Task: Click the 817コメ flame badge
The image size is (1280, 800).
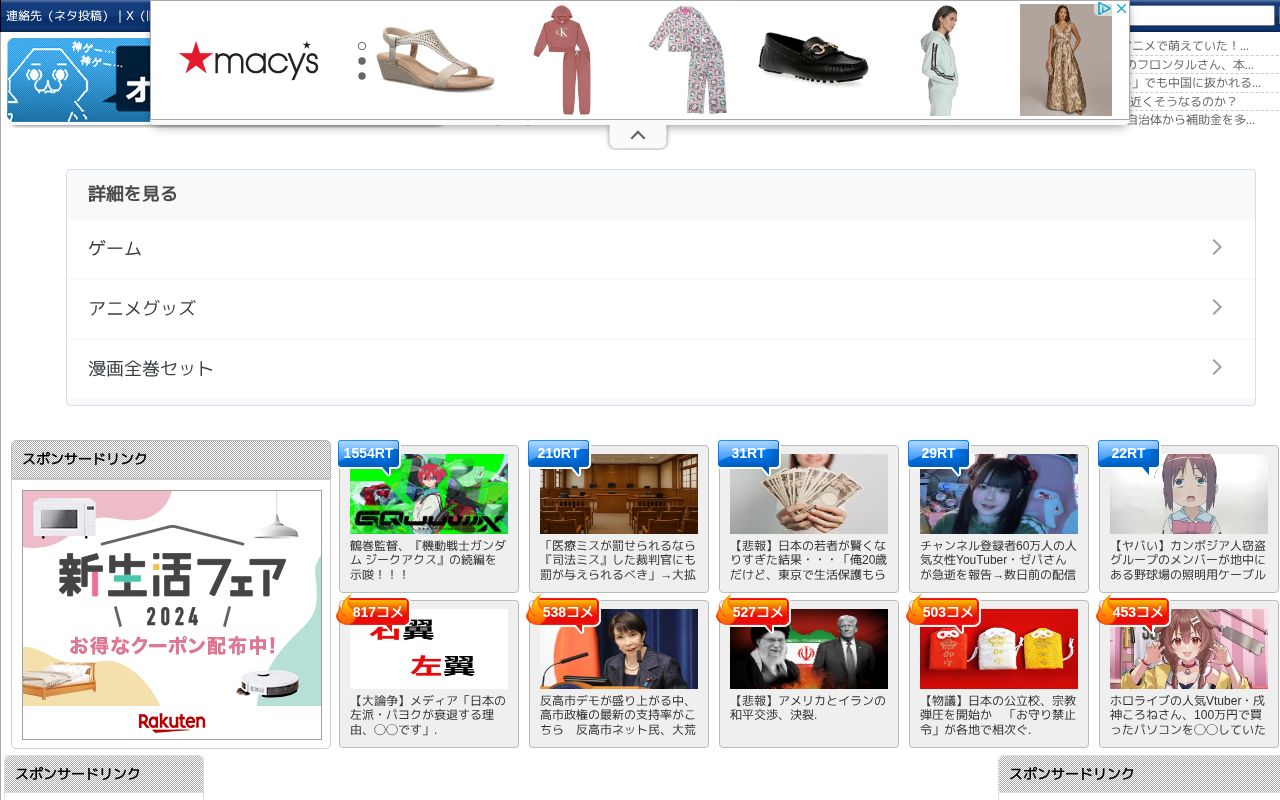Action: click(x=378, y=611)
